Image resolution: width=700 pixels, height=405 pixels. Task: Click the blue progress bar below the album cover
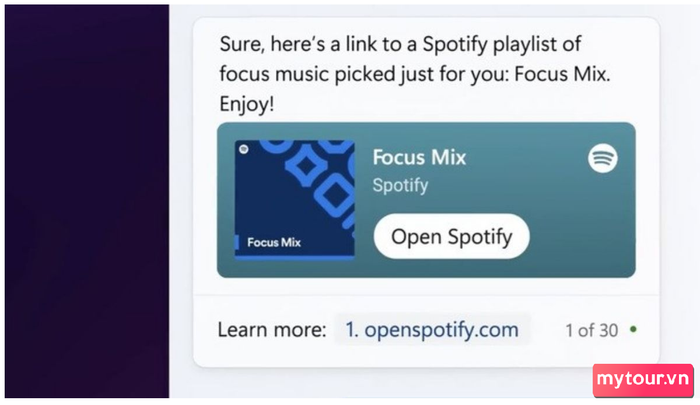pos(295,258)
